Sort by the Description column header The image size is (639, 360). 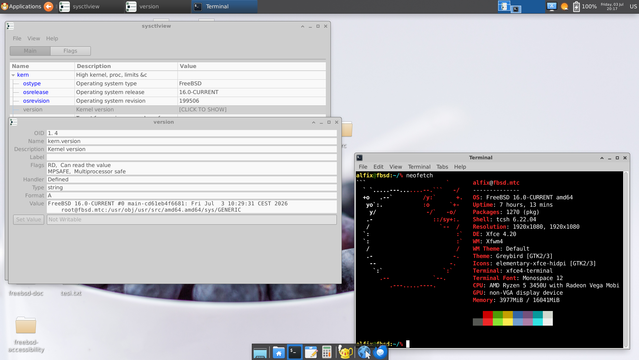[x=126, y=66]
